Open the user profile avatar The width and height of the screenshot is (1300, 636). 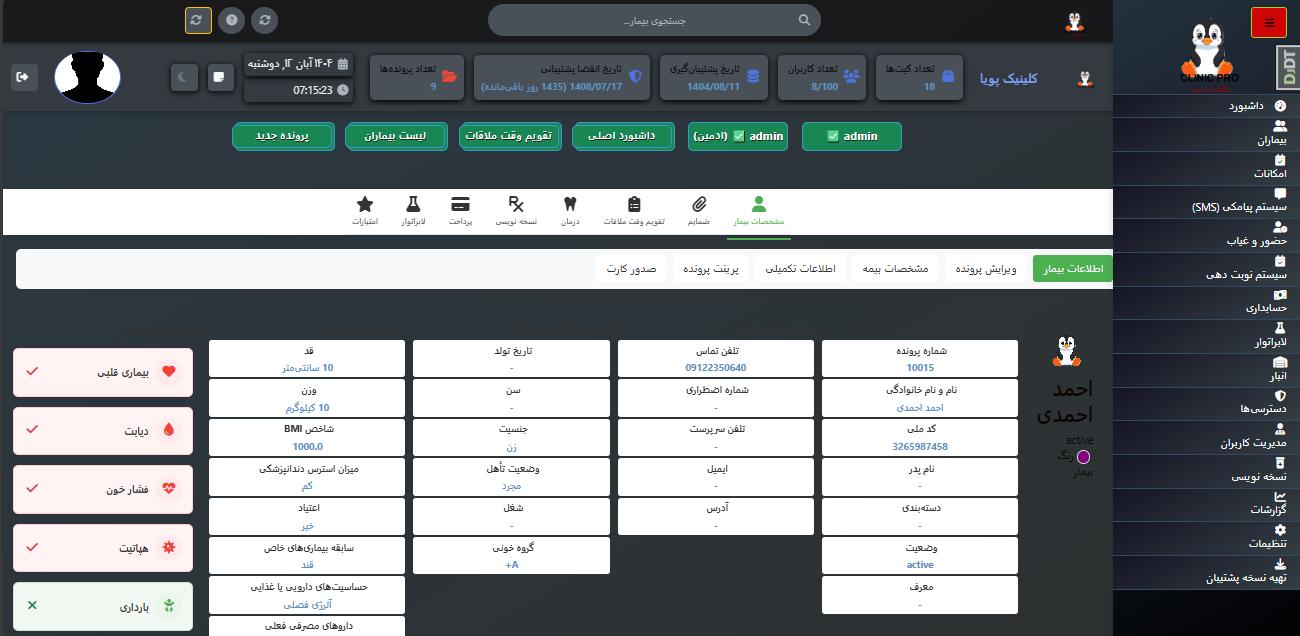point(87,78)
